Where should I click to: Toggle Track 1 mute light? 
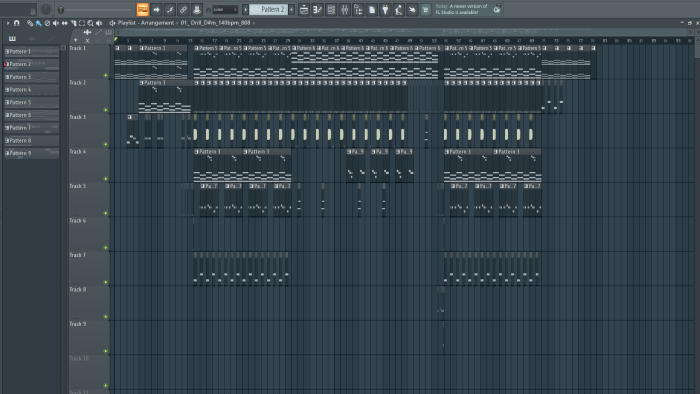click(106, 75)
